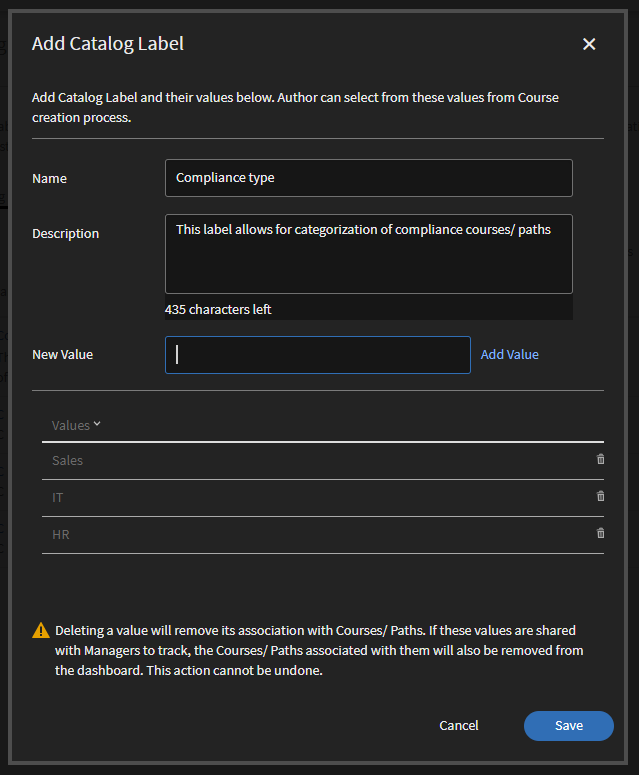The width and height of the screenshot is (639, 775).
Task: Click the Description field label
Action: (x=66, y=234)
